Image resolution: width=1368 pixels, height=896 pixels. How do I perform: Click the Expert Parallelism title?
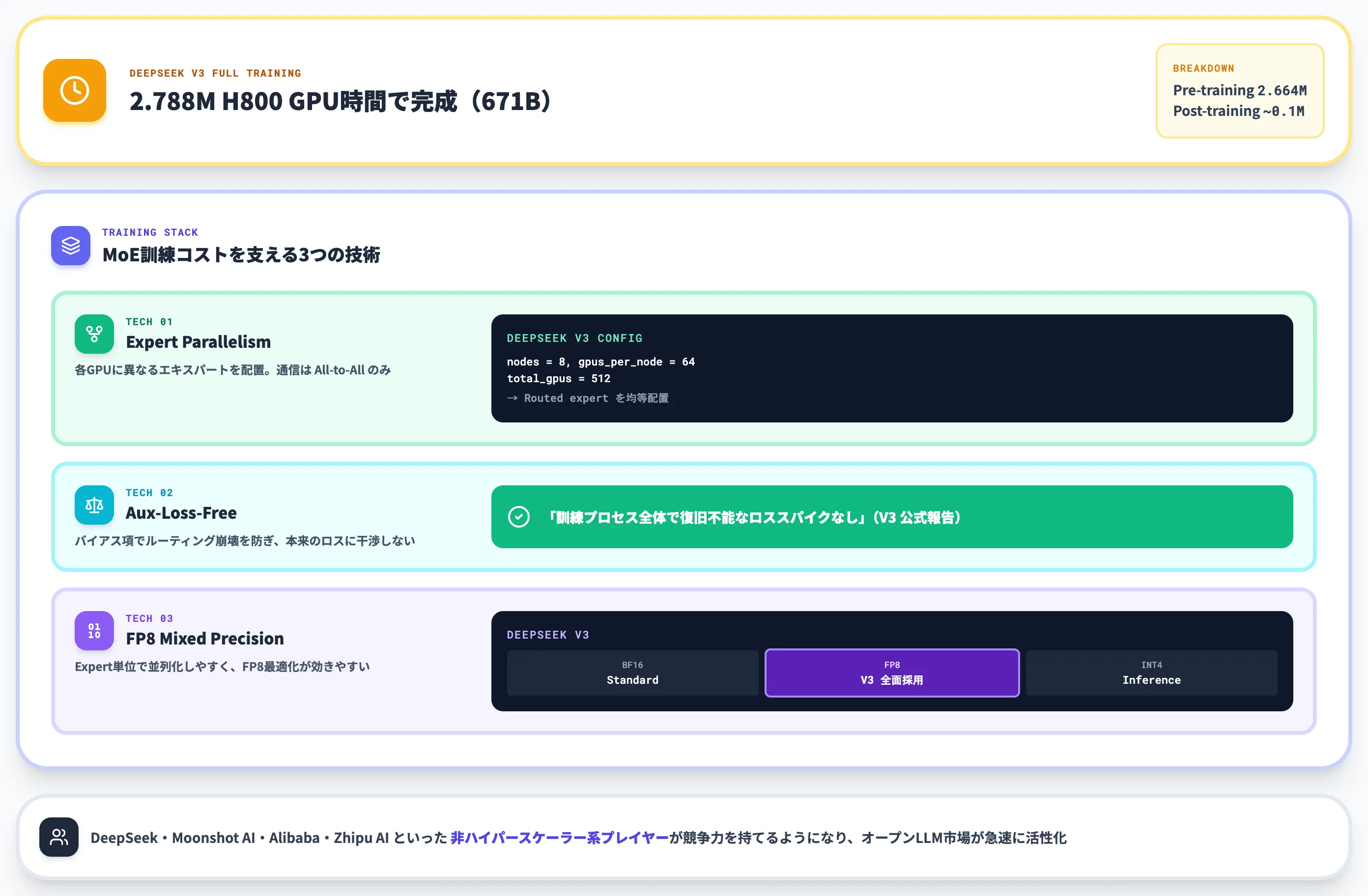pos(199,341)
